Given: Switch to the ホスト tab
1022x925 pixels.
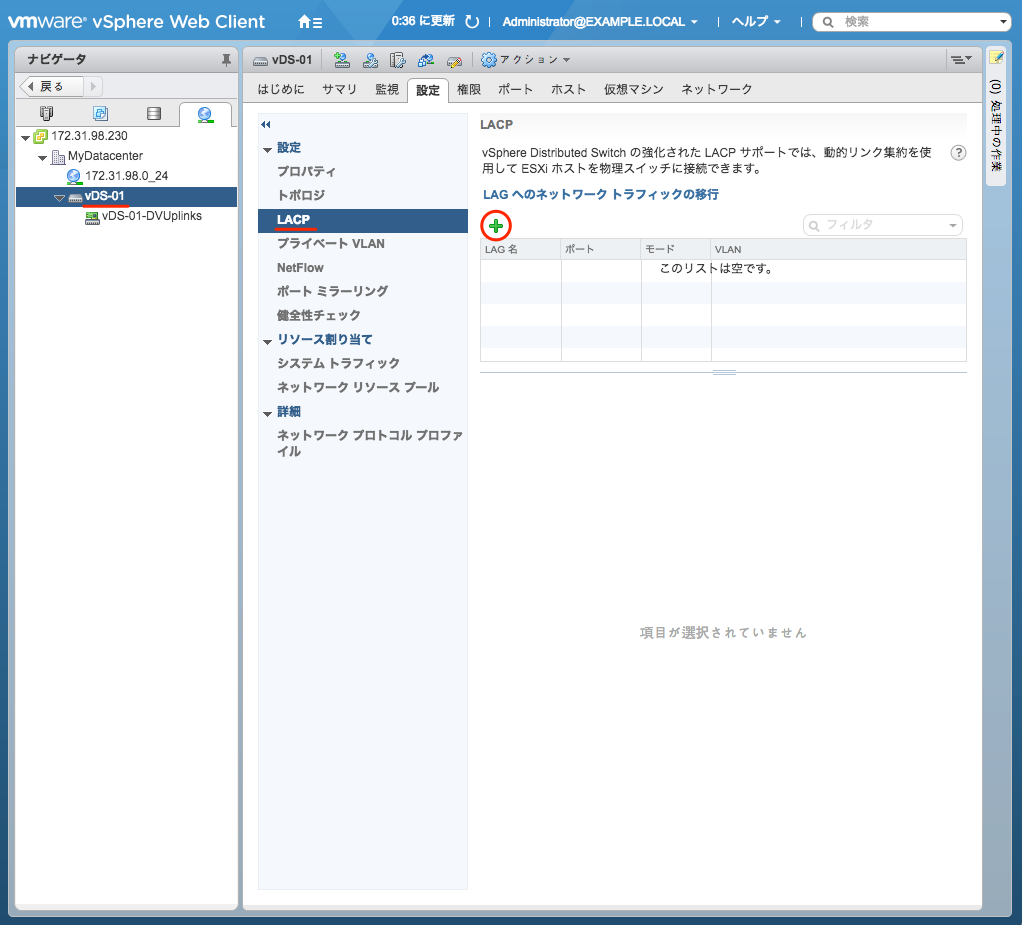Looking at the screenshot, I should [x=568, y=89].
